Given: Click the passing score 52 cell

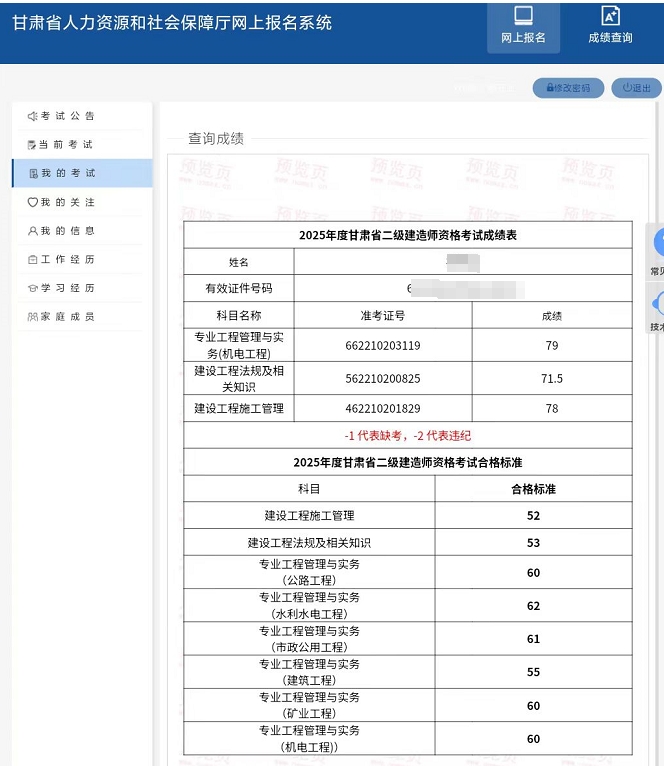Looking at the screenshot, I should click(534, 515).
